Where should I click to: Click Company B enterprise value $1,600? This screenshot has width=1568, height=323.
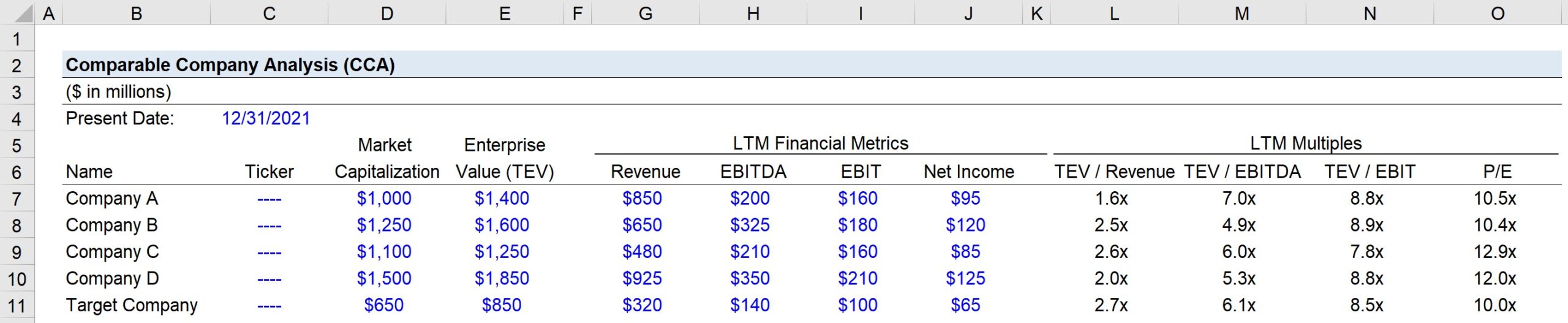(502, 226)
